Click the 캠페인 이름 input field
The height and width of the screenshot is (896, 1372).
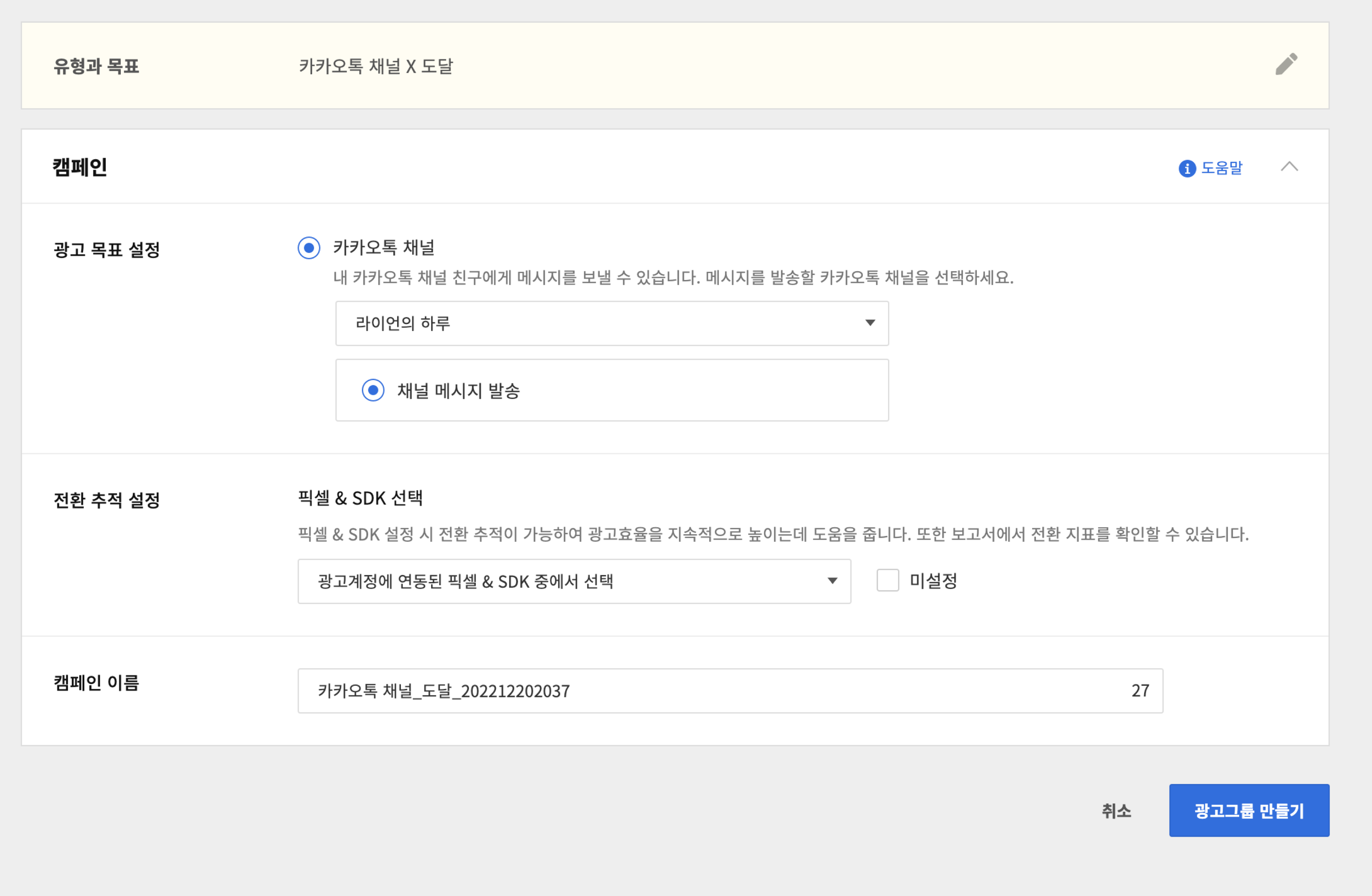[730, 690]
